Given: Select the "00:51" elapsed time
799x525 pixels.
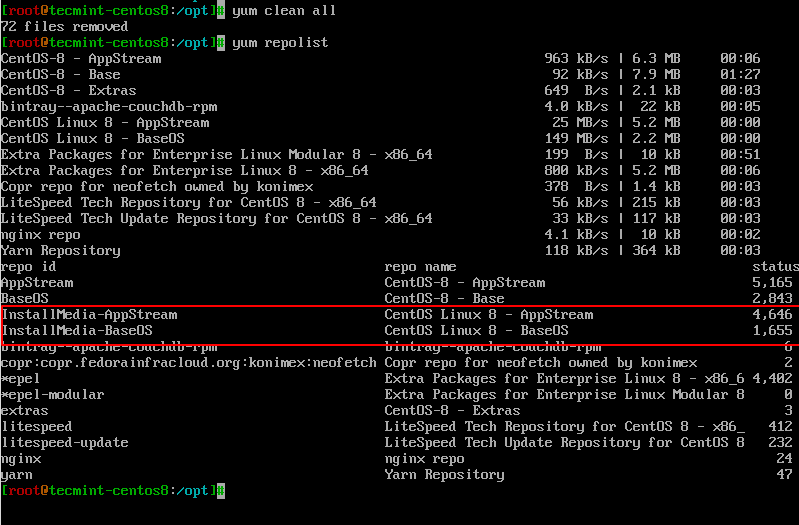Looking at the screenshot, I should click(x=740, y=154).
